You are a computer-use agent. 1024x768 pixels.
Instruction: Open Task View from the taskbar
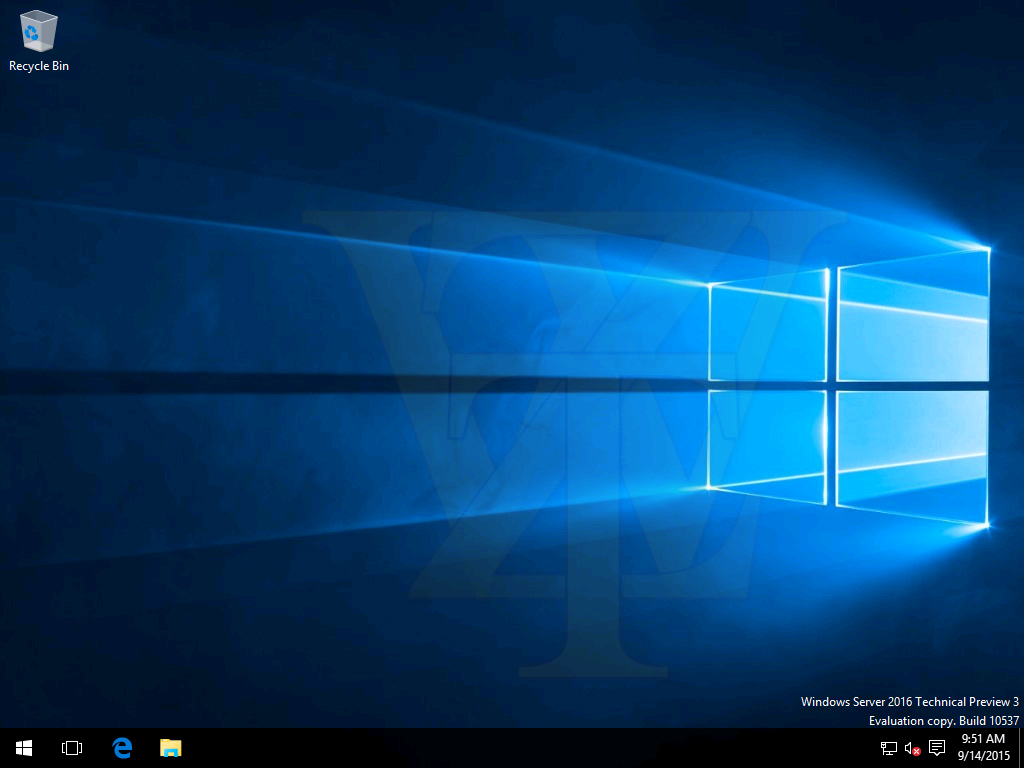[72, 748]
